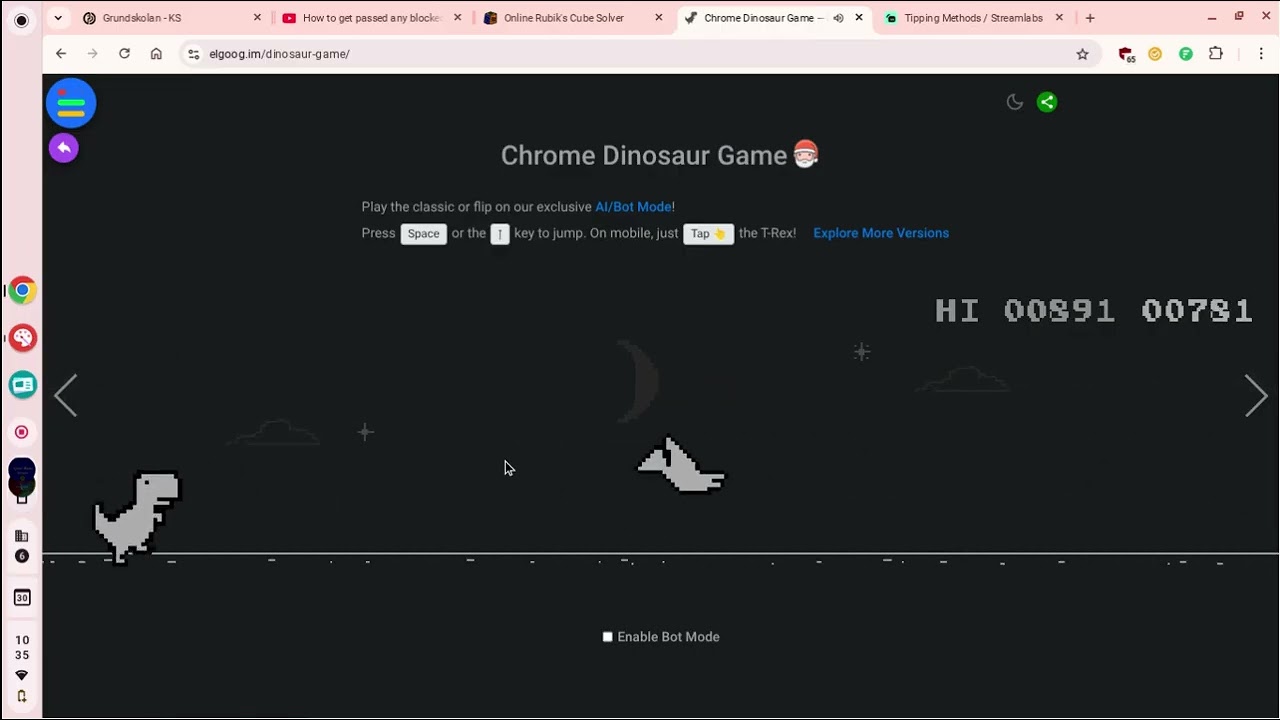Open Chrome from the shelf
Screen dimensions: 1280x720
(x=22, y=291)
